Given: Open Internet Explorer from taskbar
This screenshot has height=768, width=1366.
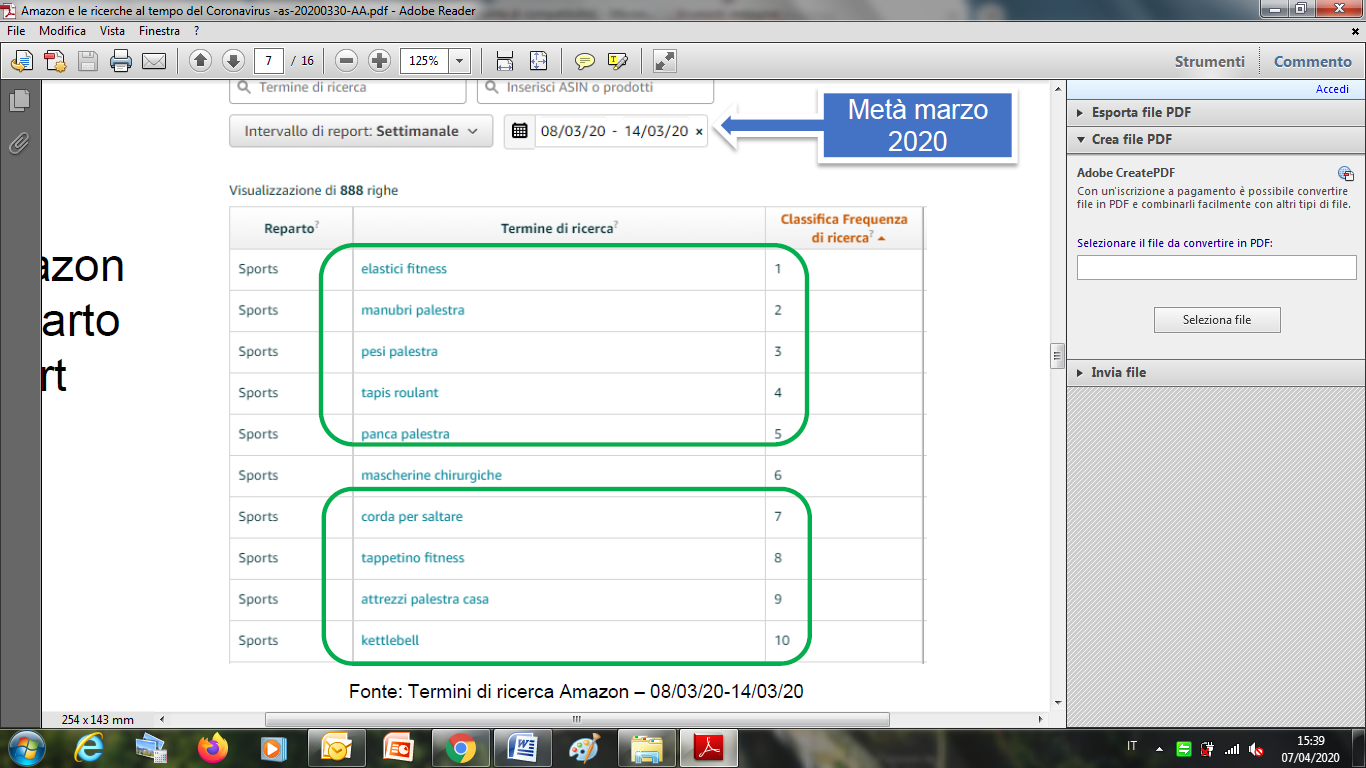Looking at the screenshot, I should [x=89, y=747].
